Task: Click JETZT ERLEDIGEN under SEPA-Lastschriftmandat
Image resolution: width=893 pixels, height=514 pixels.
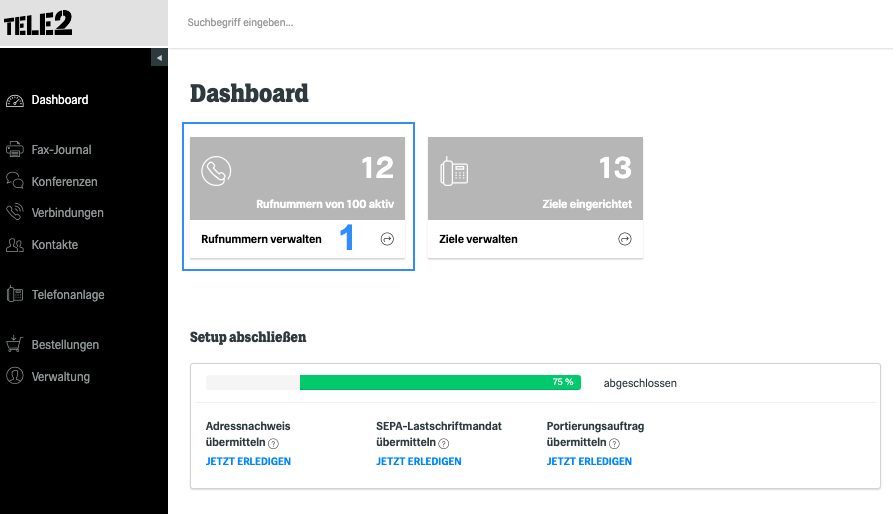Action: coord(419,461)
